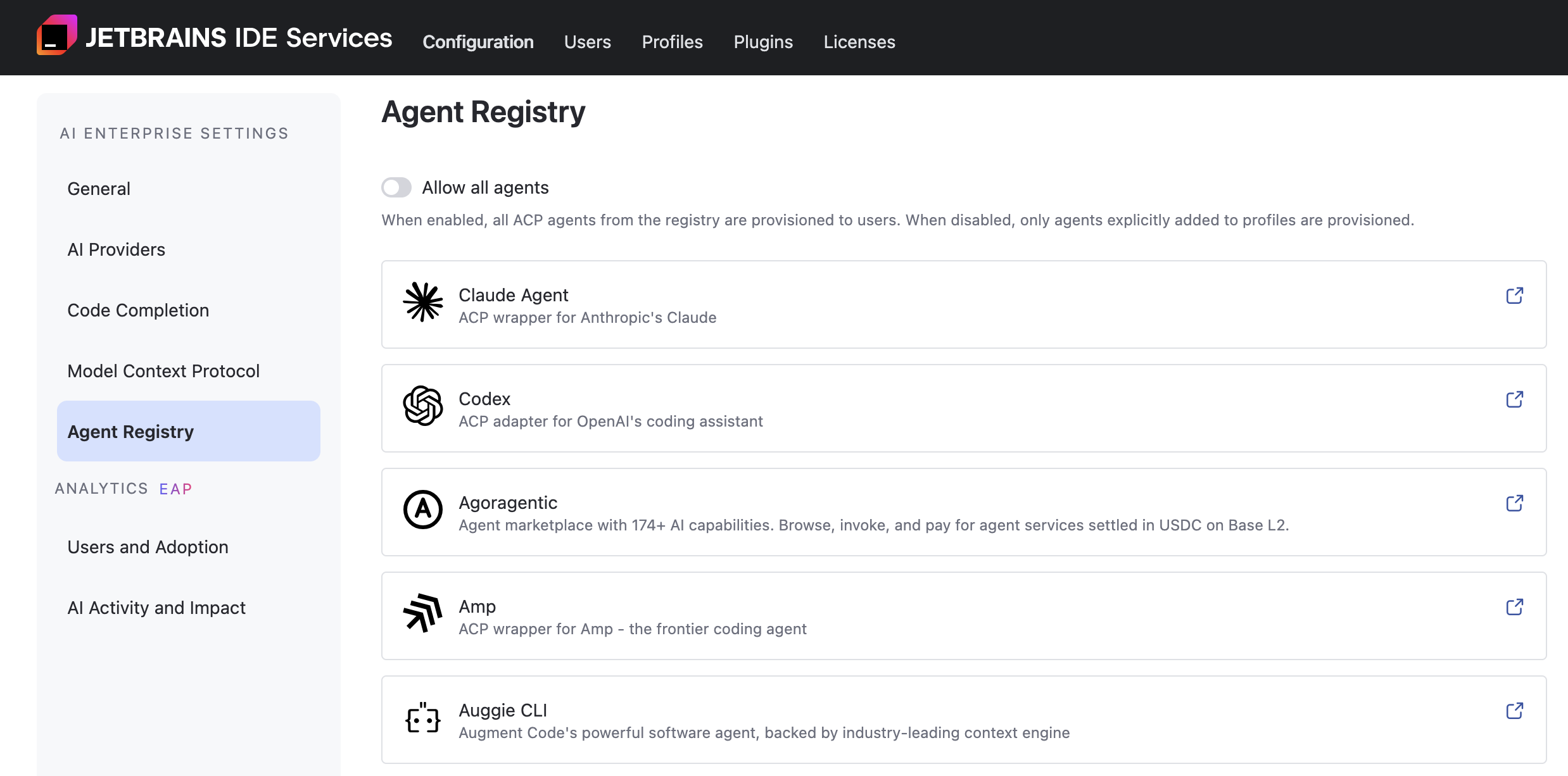This screenshot has width=1568, height=776.
Task: Click the Augment Code's software agent description
Action: click(764, 733)
